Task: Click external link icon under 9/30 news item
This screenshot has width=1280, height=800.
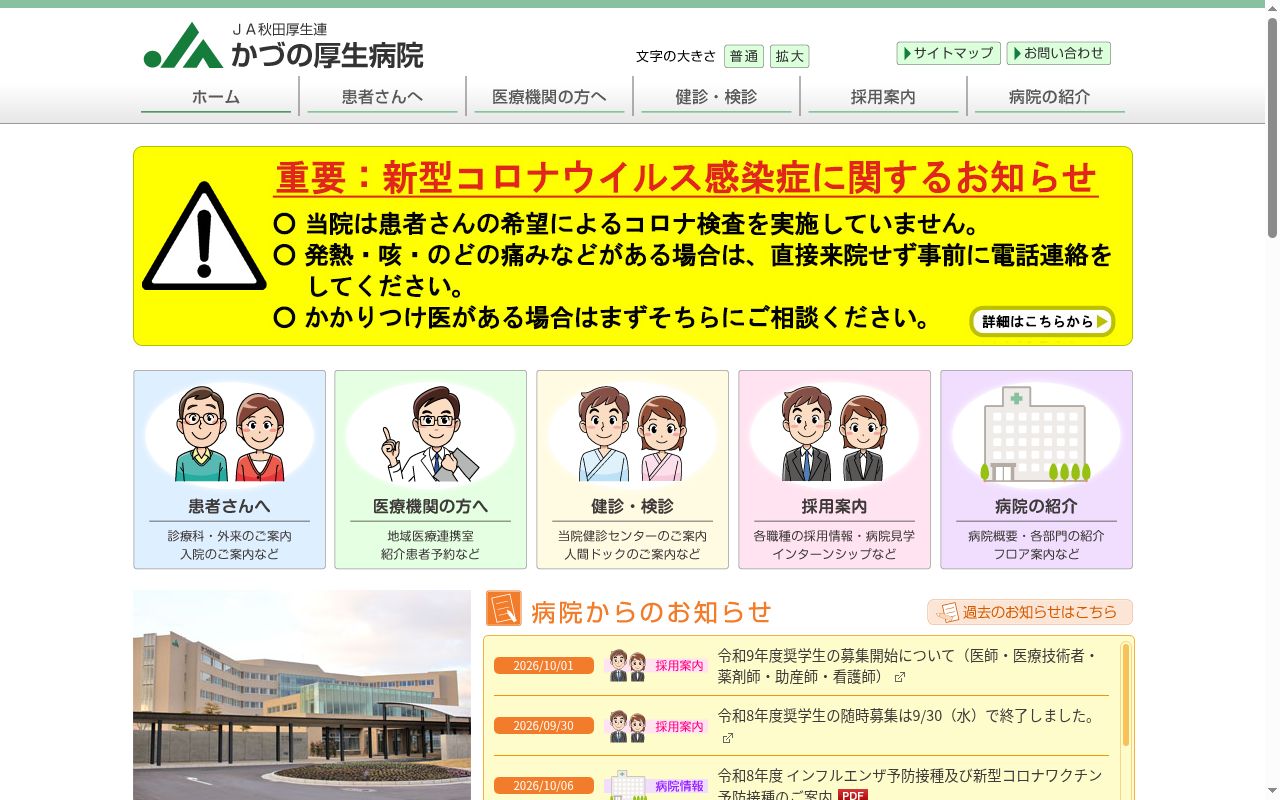Action: 727,738
